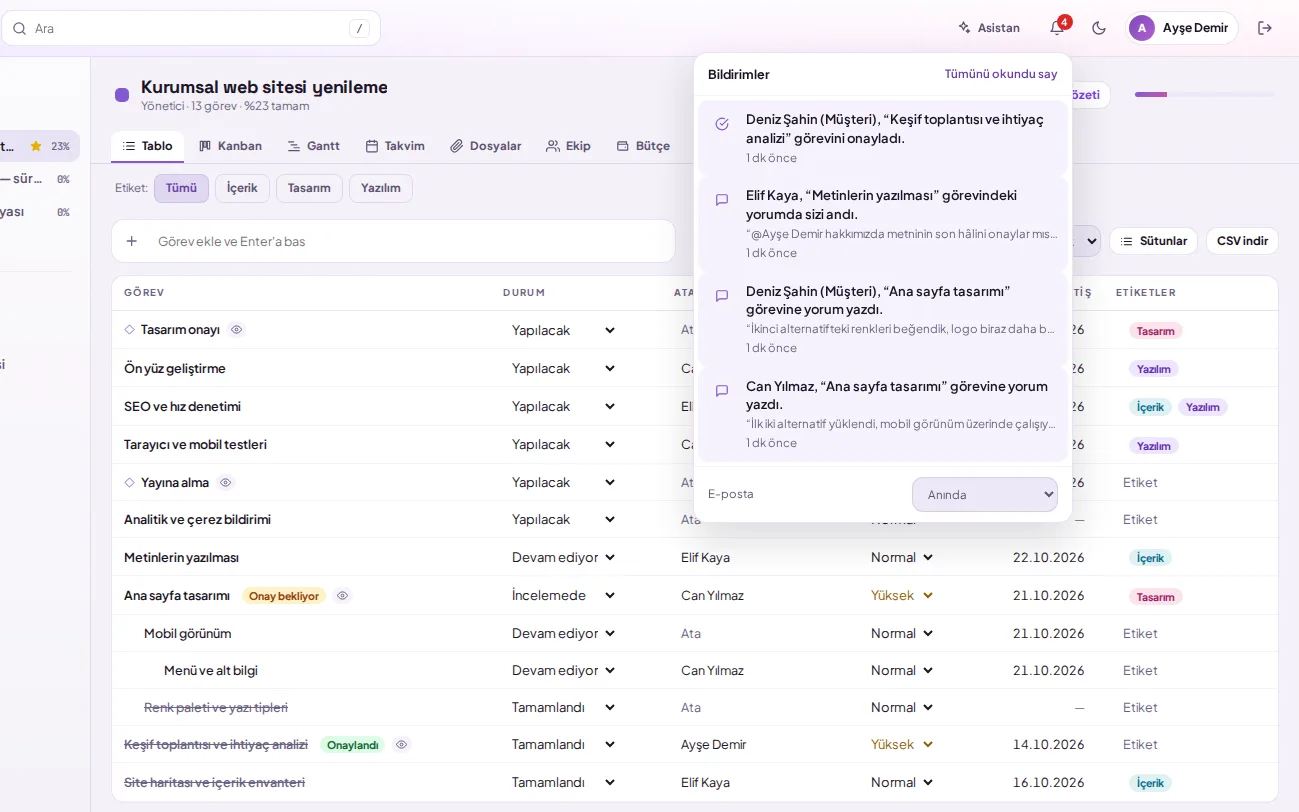The width and height of the screenshot is (1299, 812).
Task: Click the milestone diamond next to Yayına alma
Action: [129, 482]
